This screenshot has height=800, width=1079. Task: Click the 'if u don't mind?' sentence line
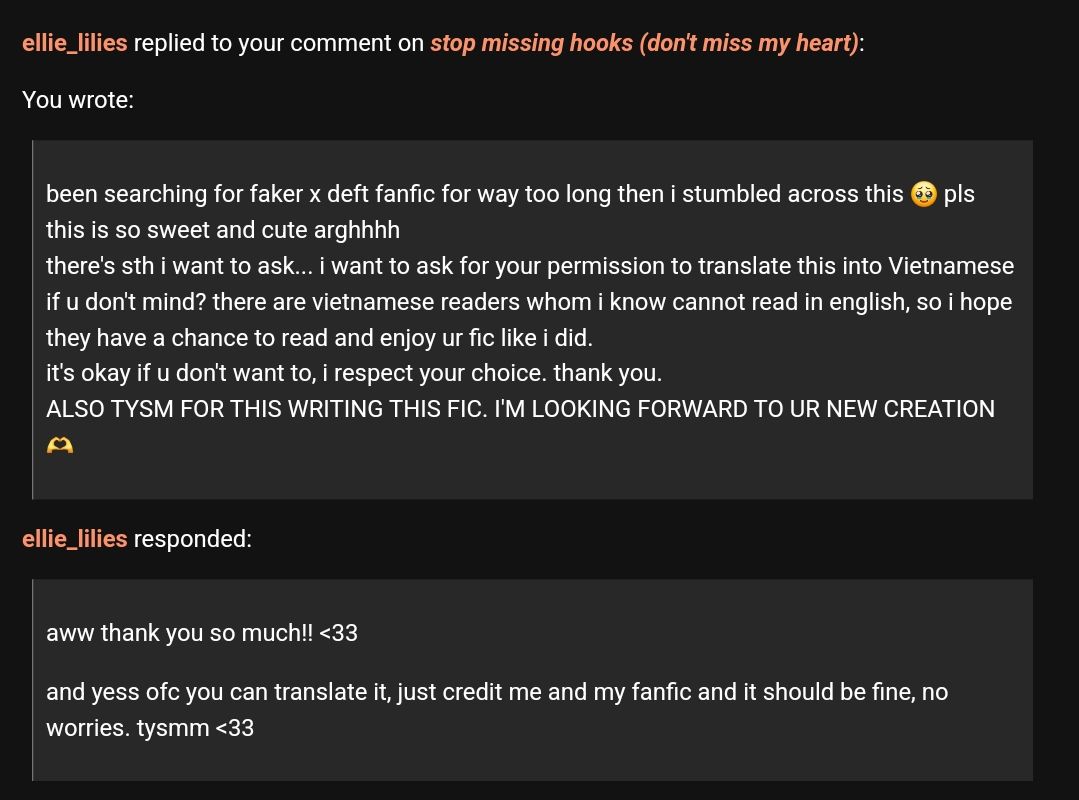(x=528, y=302)
